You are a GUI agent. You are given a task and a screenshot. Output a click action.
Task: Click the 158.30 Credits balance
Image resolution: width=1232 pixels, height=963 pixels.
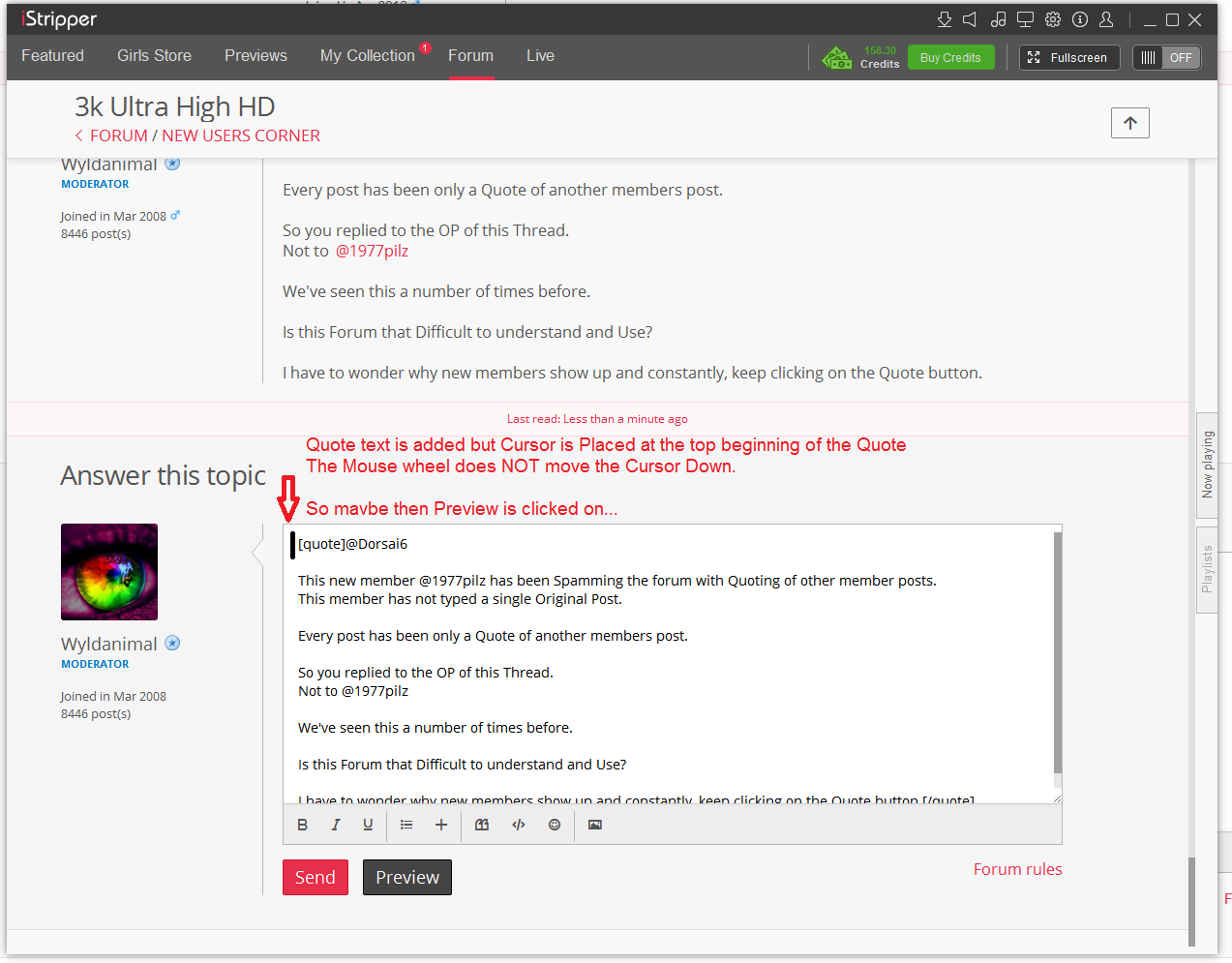[x=880, y=57]
